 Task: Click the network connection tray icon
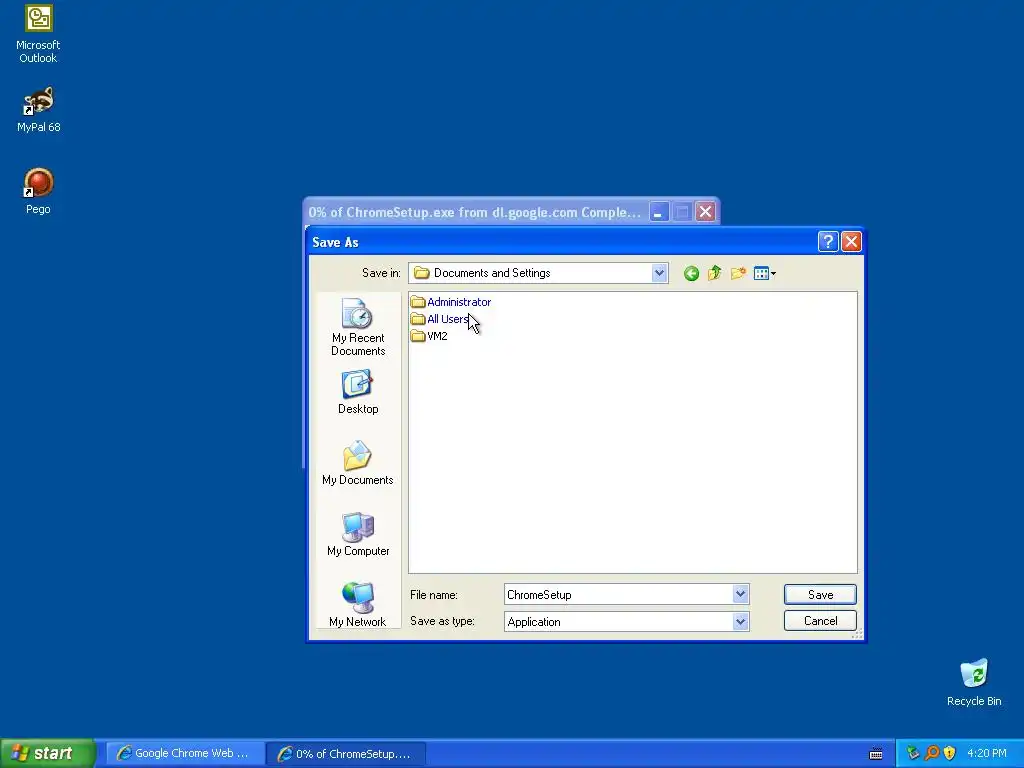point(913,753)
